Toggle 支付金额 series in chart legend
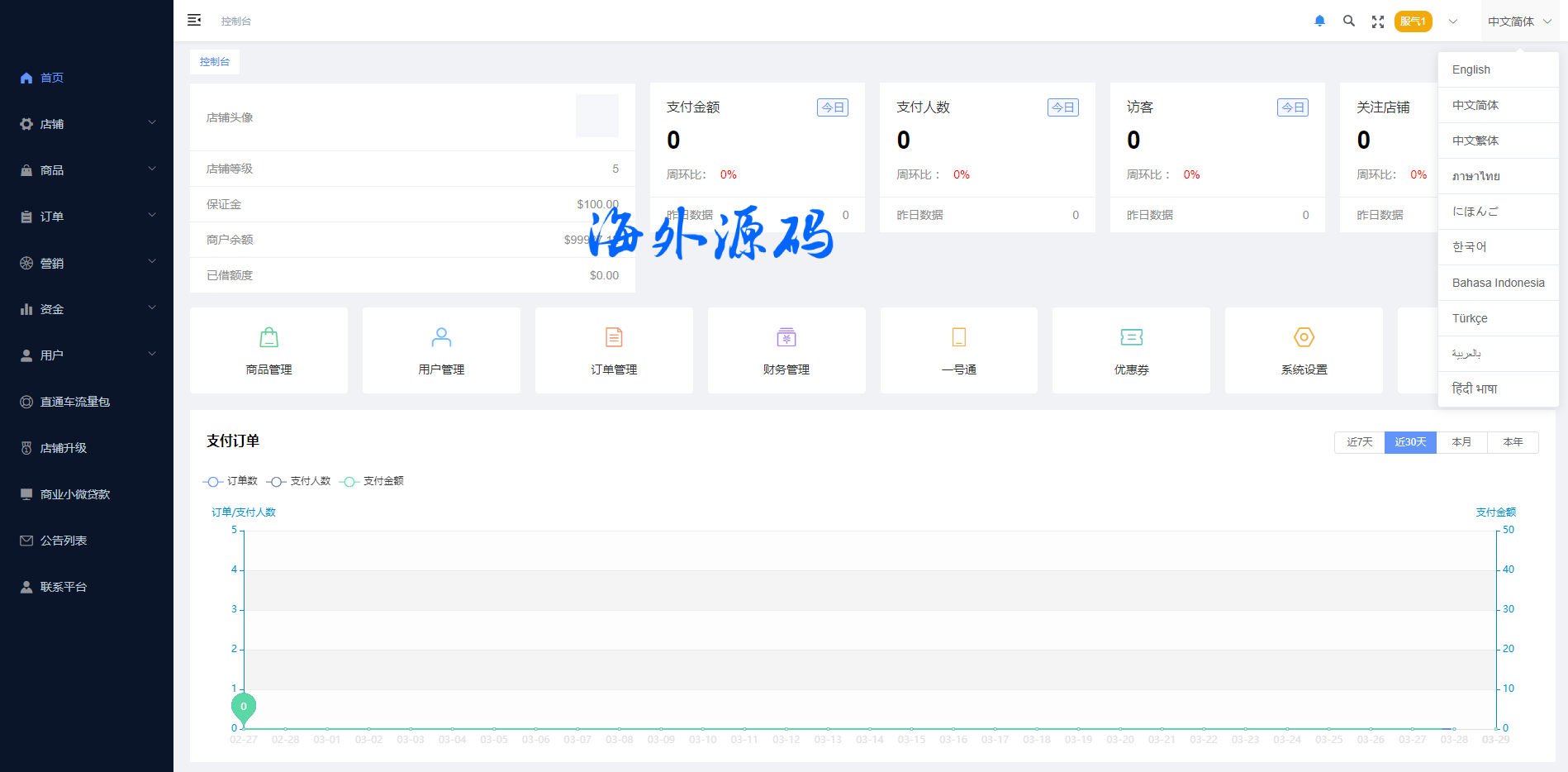 [372, 481]
